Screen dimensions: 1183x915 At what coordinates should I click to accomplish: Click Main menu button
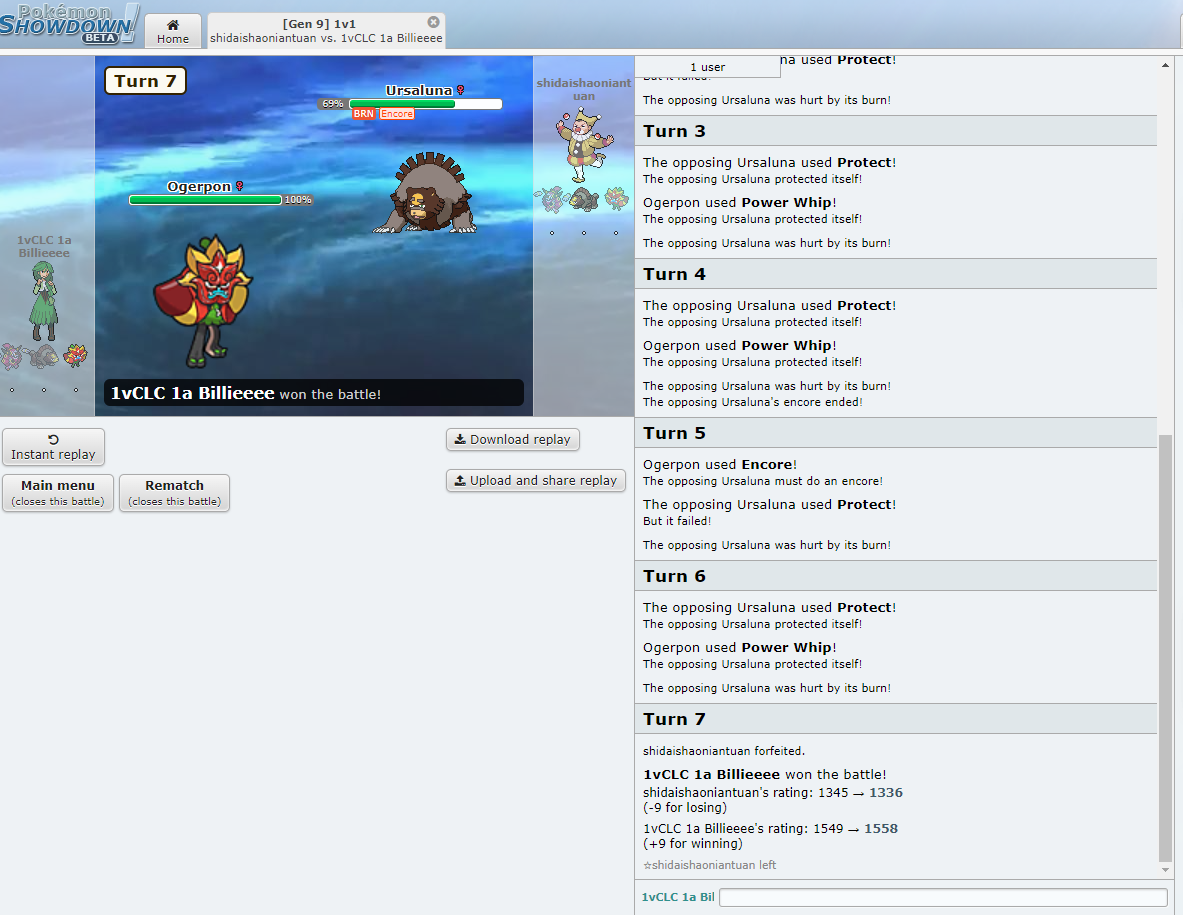point(58,493)
